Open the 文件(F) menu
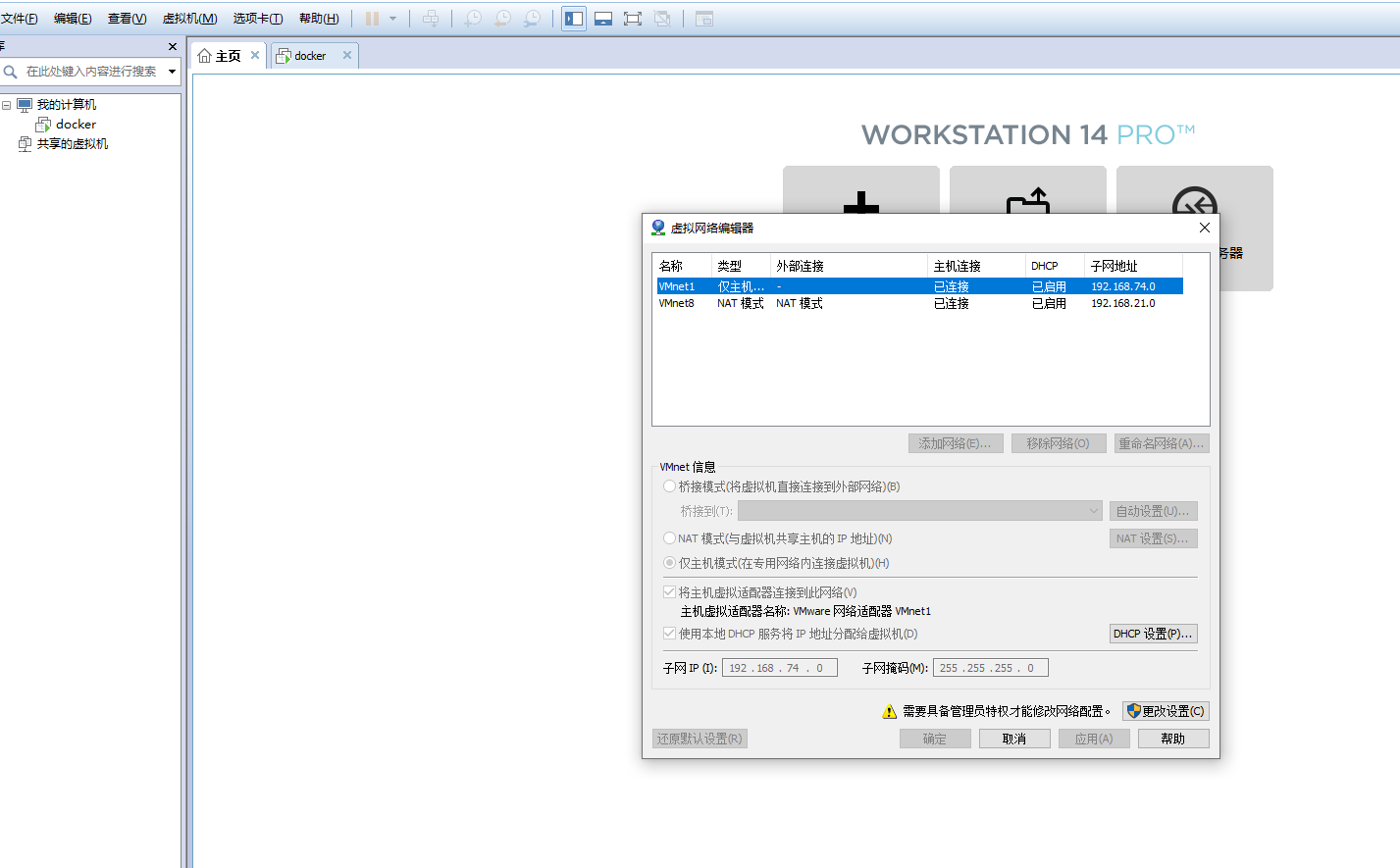 (19, 19)
